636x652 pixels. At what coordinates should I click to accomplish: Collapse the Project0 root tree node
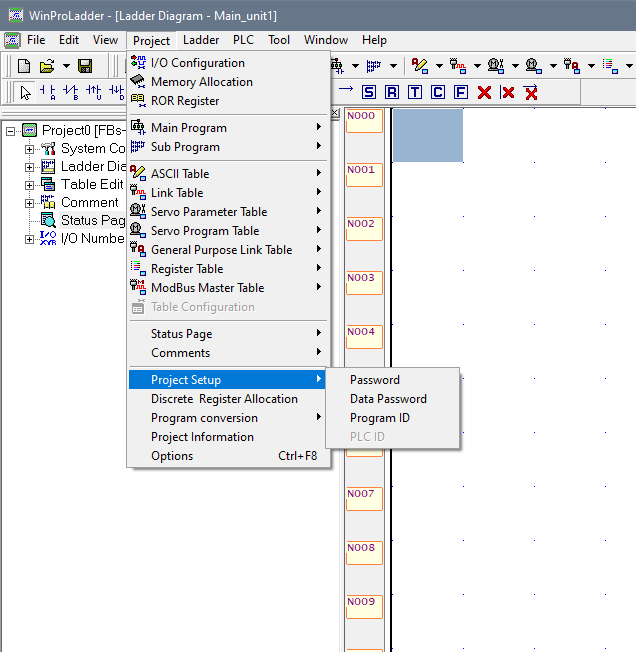pos(10,131)
